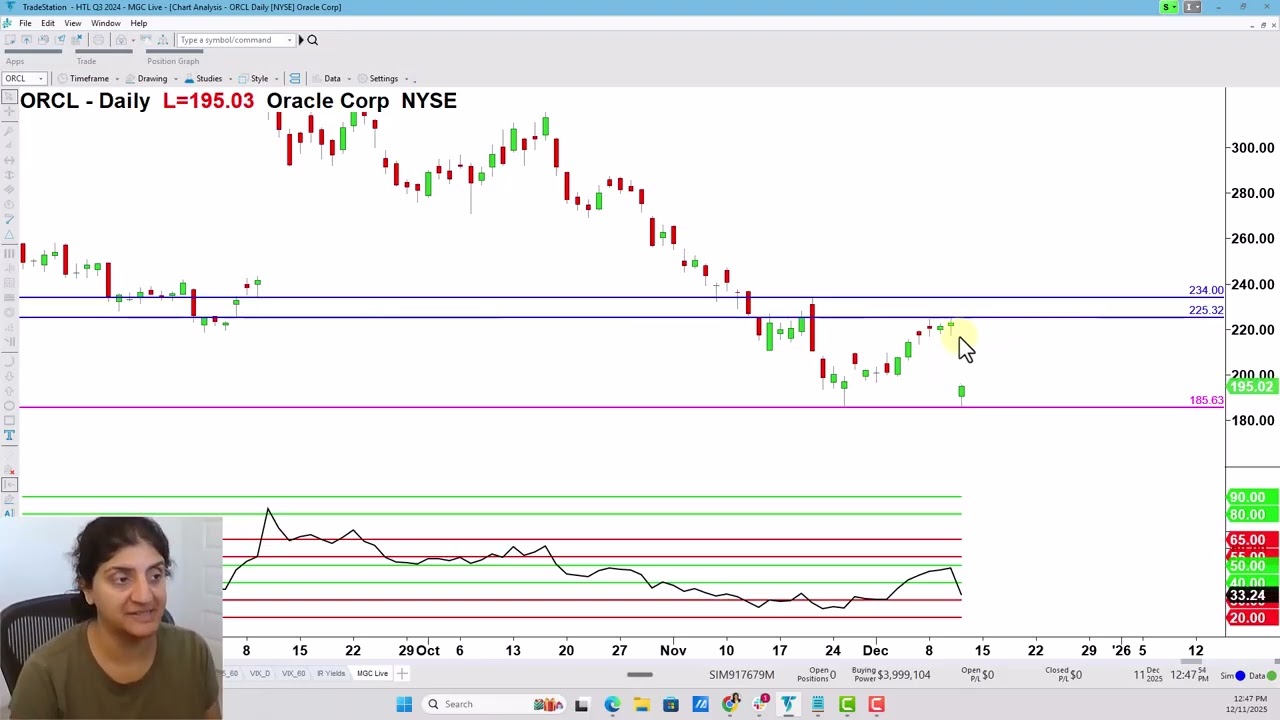Screen dimensions: 1280x720
Task: Expand the Data dropdown arrow
Action: pos(349,79)
